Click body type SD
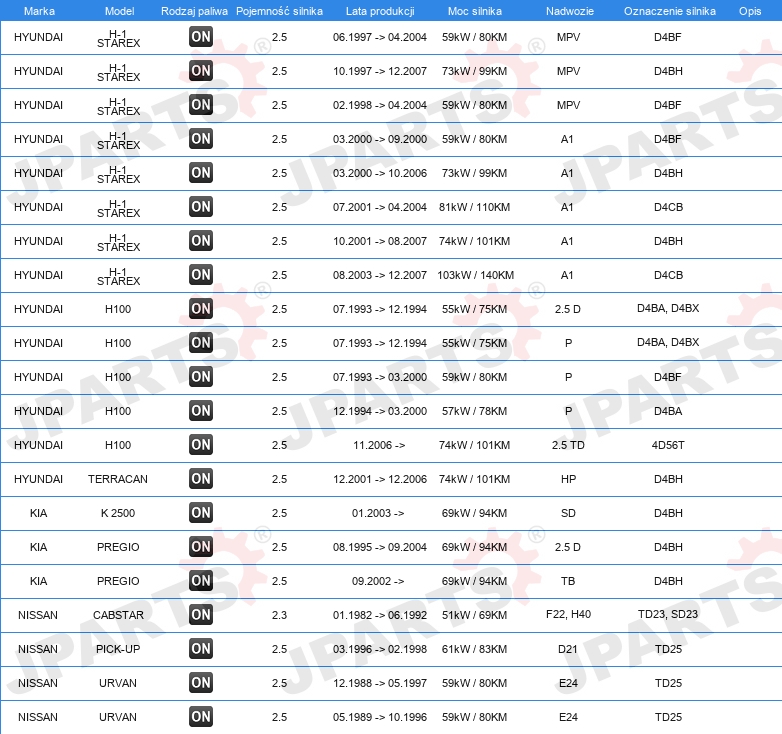 [x=568, y=513]
